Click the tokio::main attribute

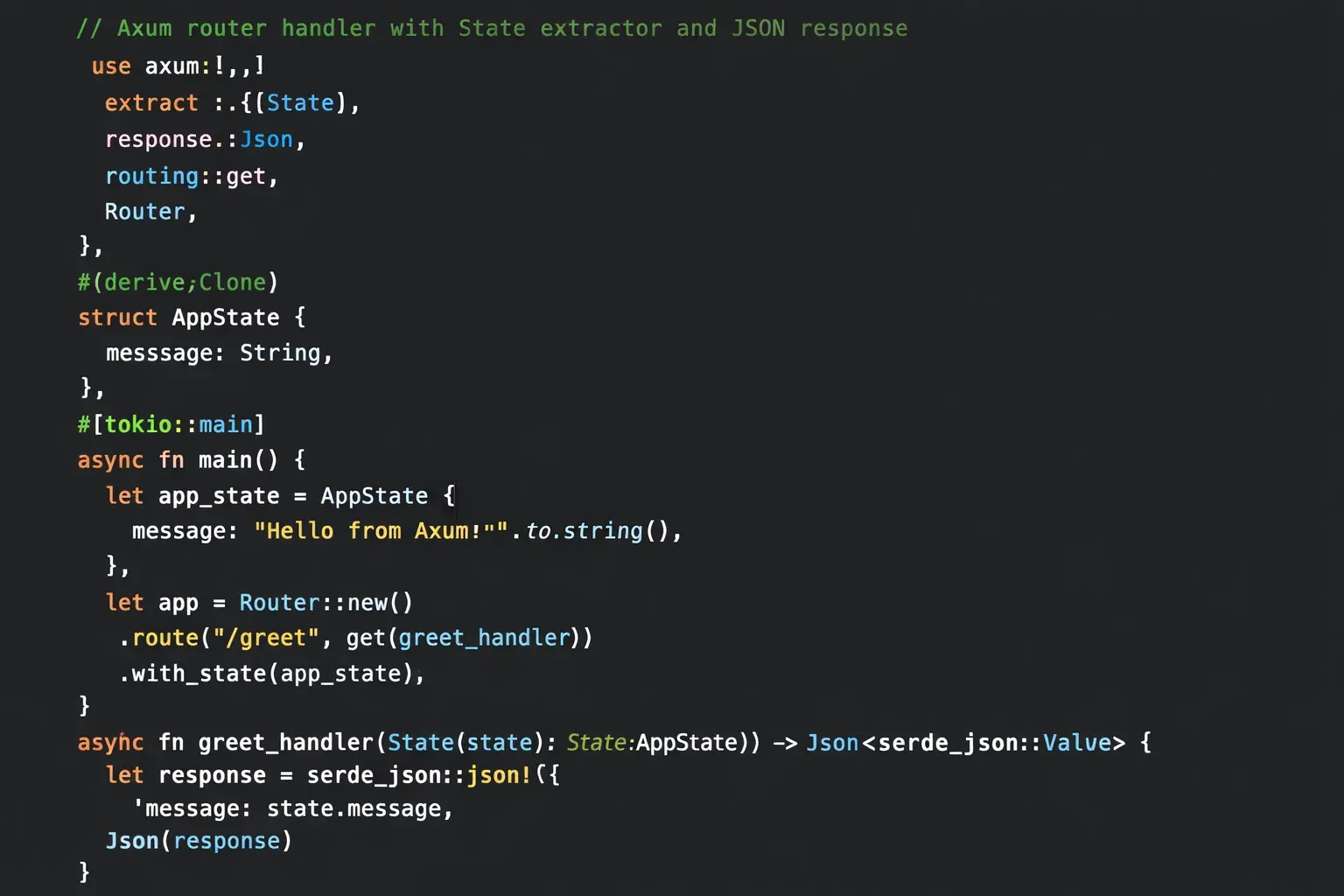click(x=171, y=424)
